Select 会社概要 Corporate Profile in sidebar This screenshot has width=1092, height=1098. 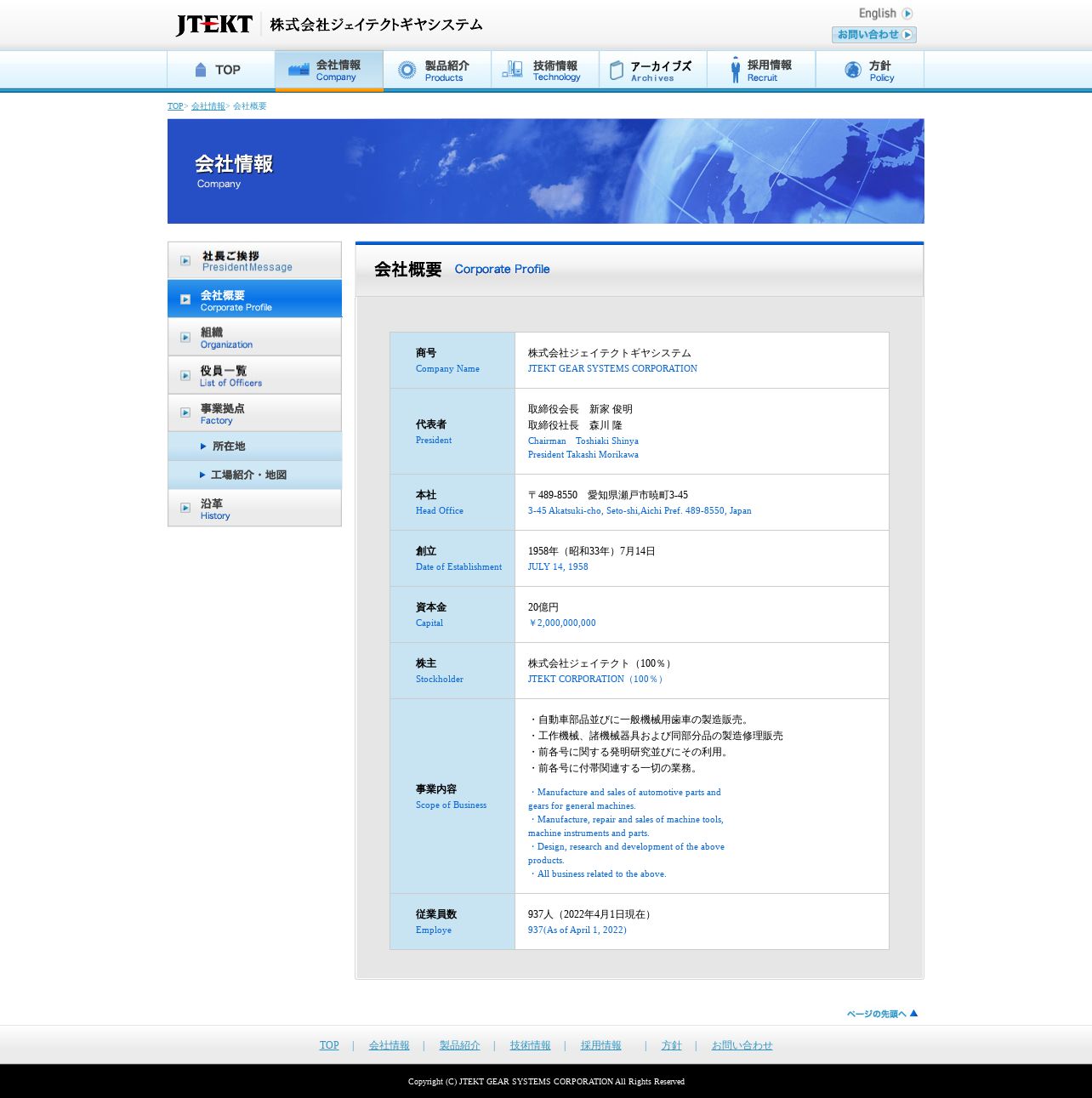(x=254, y=299)
